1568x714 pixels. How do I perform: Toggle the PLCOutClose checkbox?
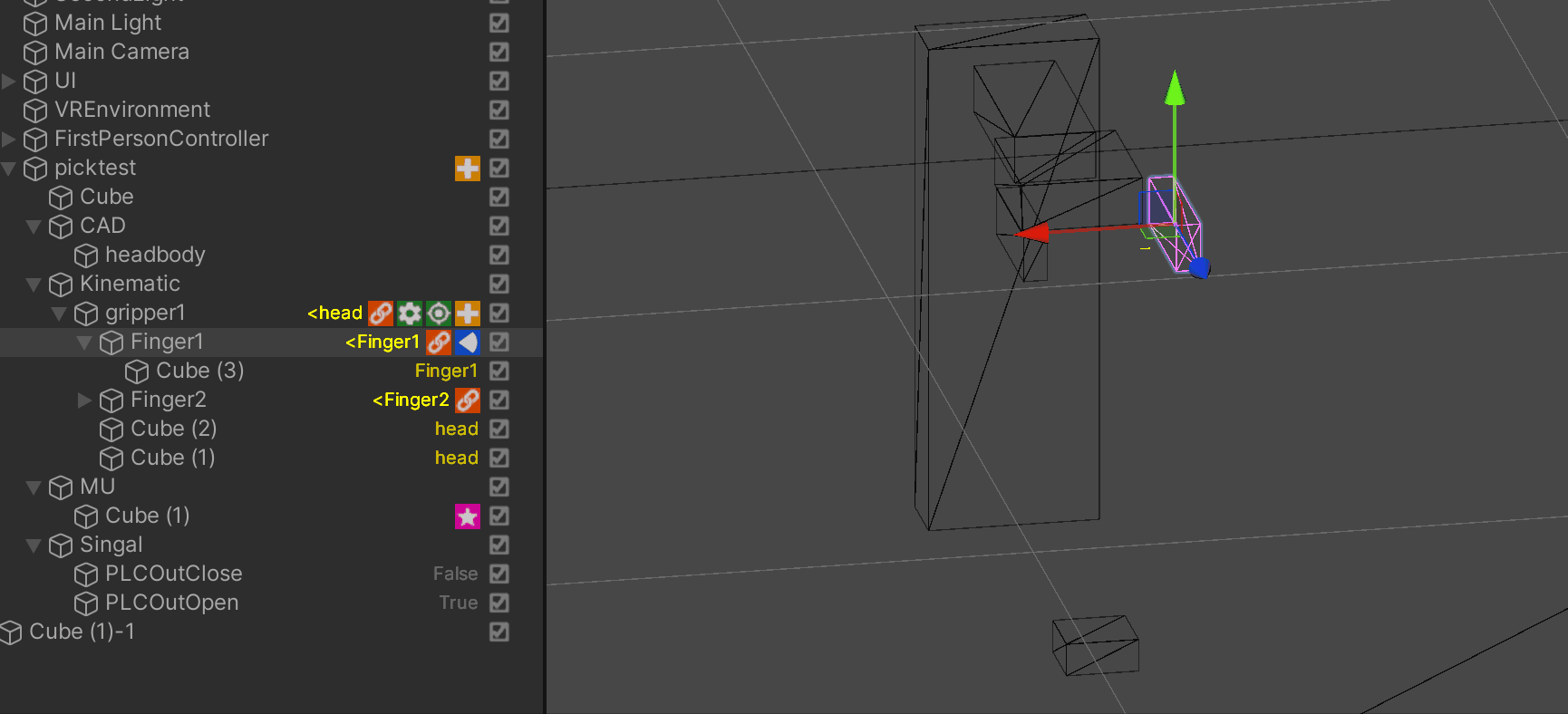[x=499, y=574]
